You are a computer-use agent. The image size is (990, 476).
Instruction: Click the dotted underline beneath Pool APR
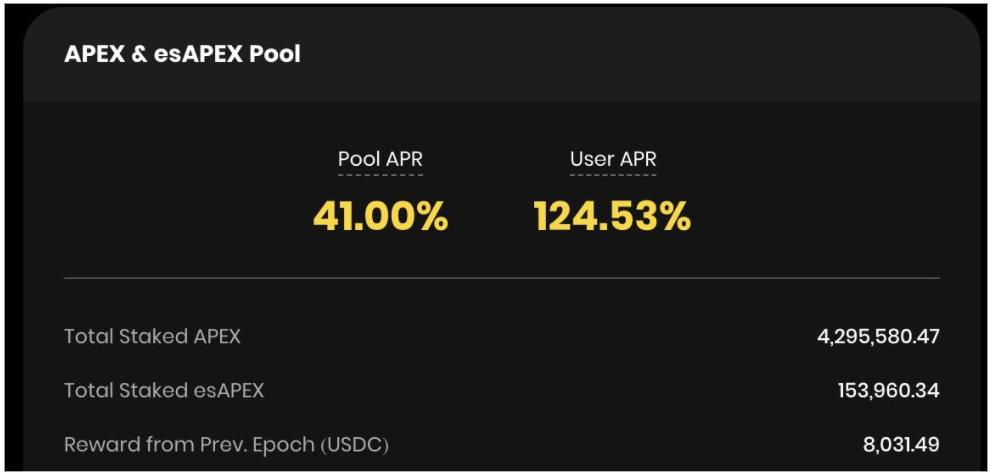tap(380, 176)
